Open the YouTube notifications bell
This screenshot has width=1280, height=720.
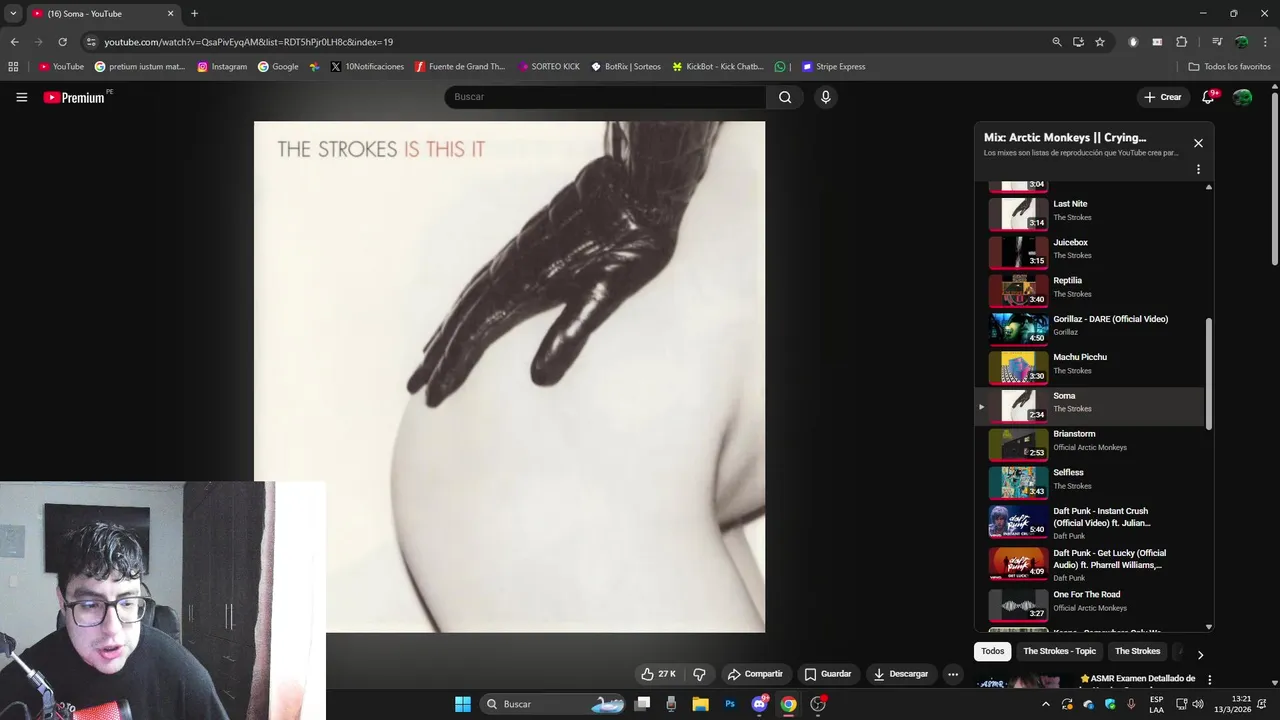pyautogui.click(x=1208, y=97)
